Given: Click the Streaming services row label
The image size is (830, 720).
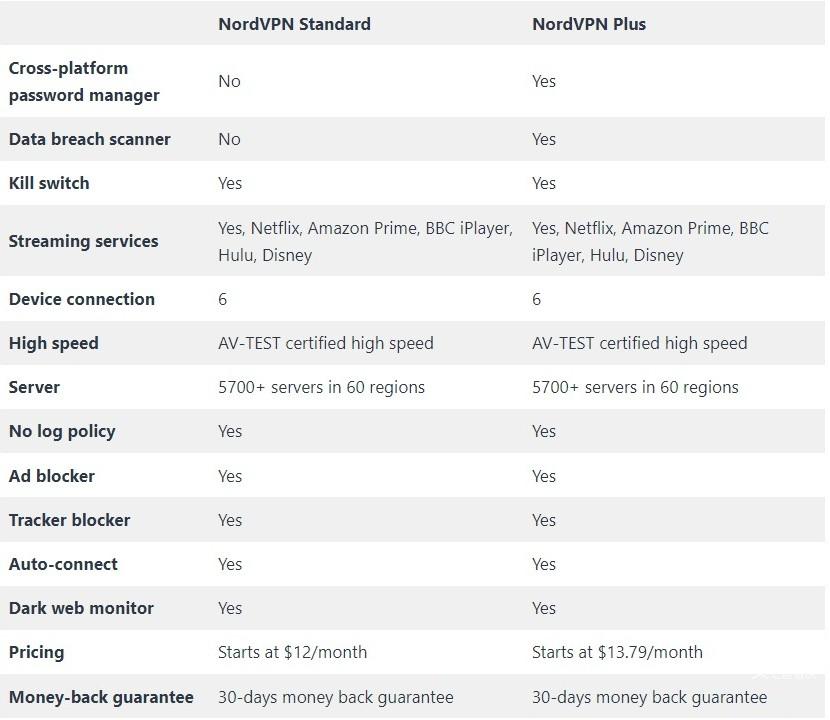Looking at the screenshot, I should click(x=84, y=241).
